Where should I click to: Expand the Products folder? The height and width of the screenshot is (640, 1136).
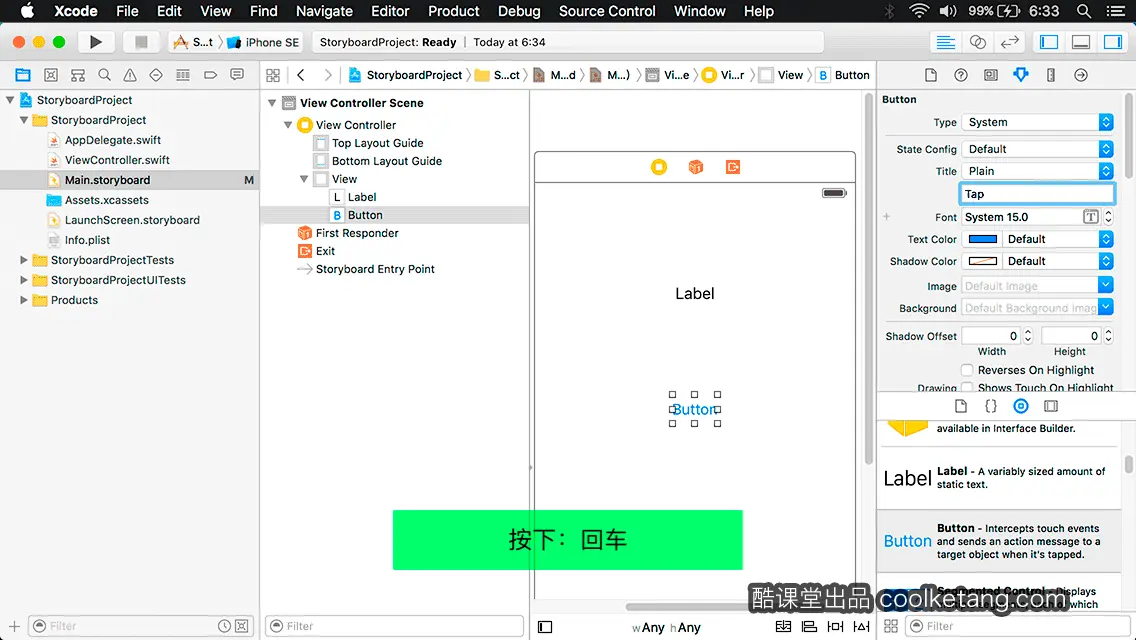click(x=24, y=299)
